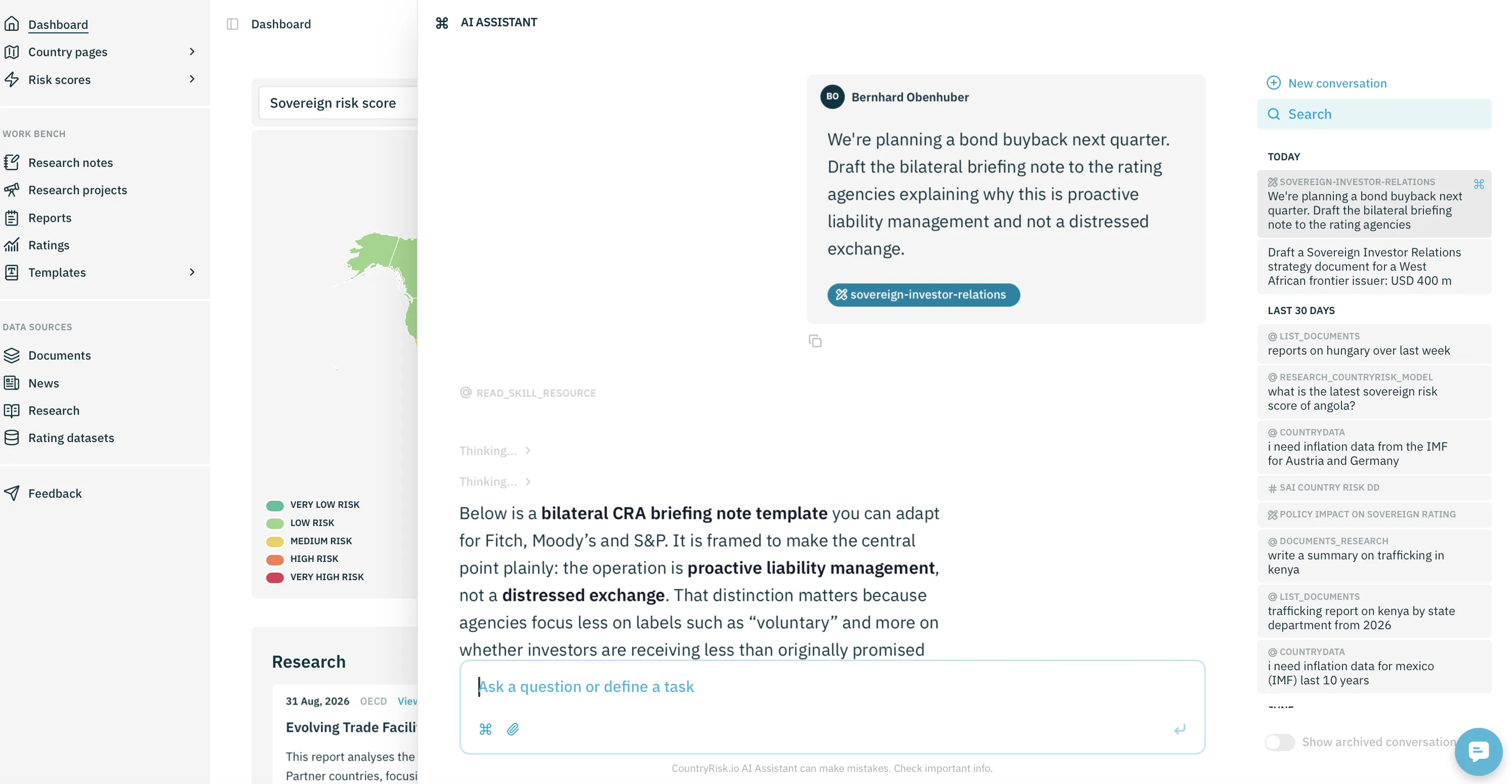The image size is (1512, 784).
Task: Click the Very High Risk red legend swatch
Action: 275,578
